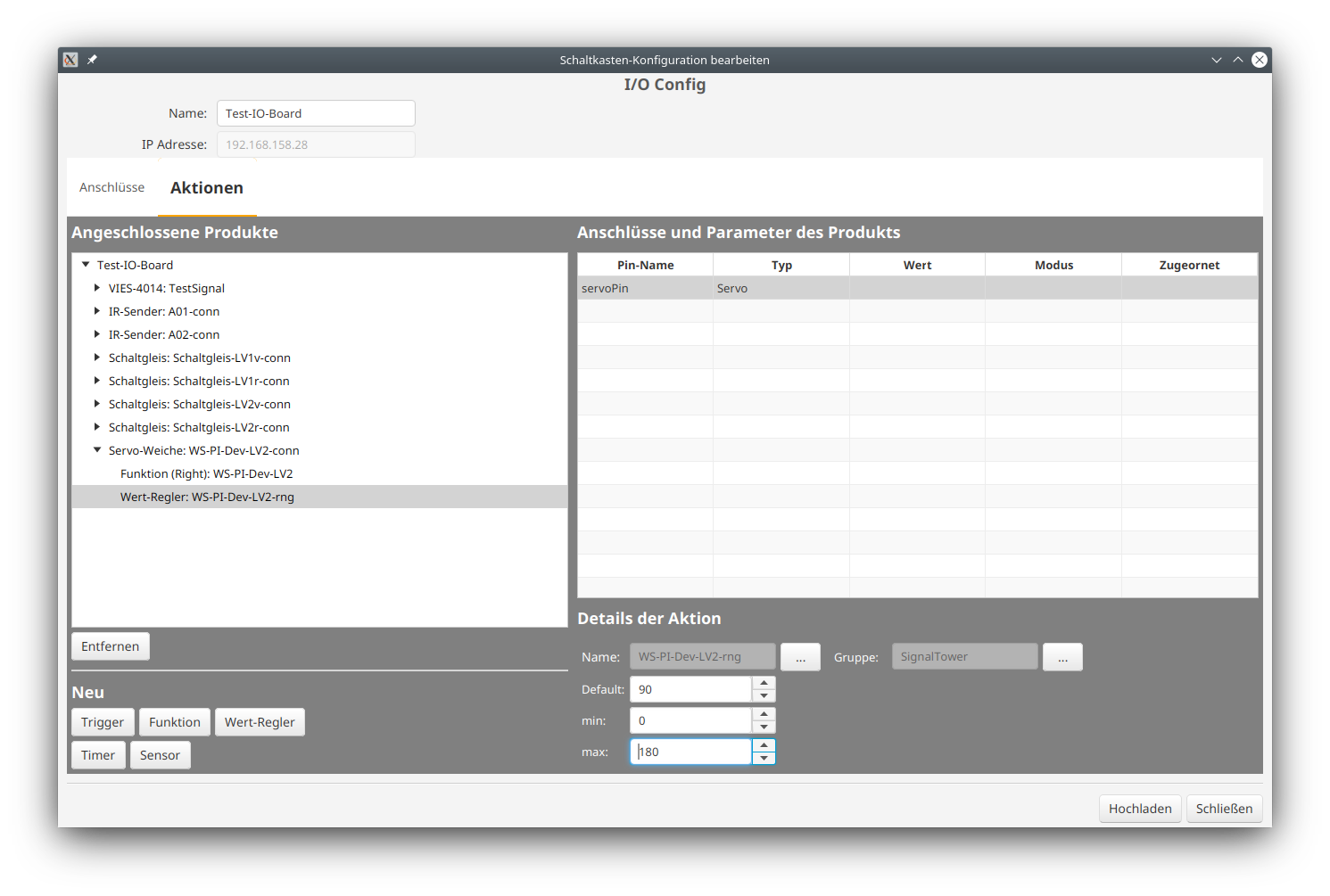Expand the IR-Sender: A01-conn entry
Image resolution: width=1330 pixels, height=896 pixels.
[96, 310]
